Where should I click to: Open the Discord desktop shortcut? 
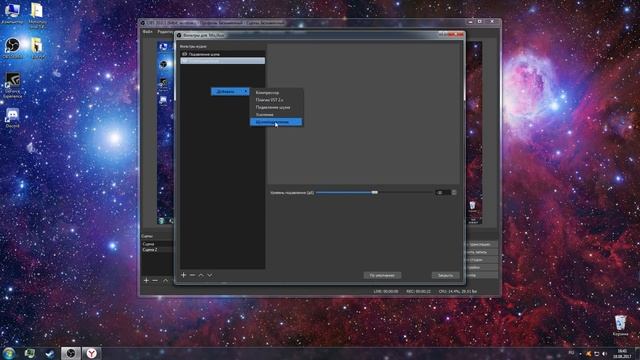pyautogui.click(x=12, y=118)
